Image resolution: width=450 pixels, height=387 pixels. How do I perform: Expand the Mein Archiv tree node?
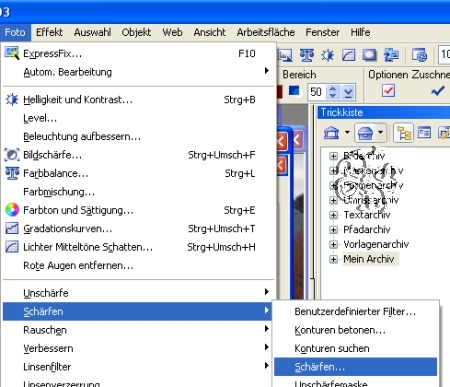[333, 259]
